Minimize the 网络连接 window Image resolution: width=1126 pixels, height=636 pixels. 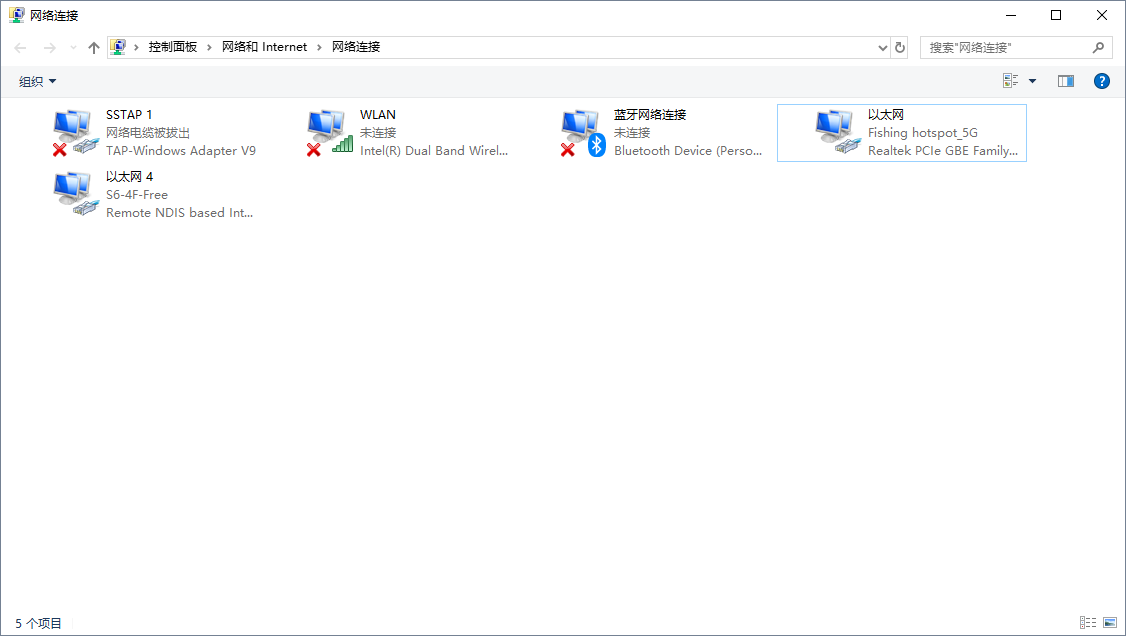pos(1011,15)
